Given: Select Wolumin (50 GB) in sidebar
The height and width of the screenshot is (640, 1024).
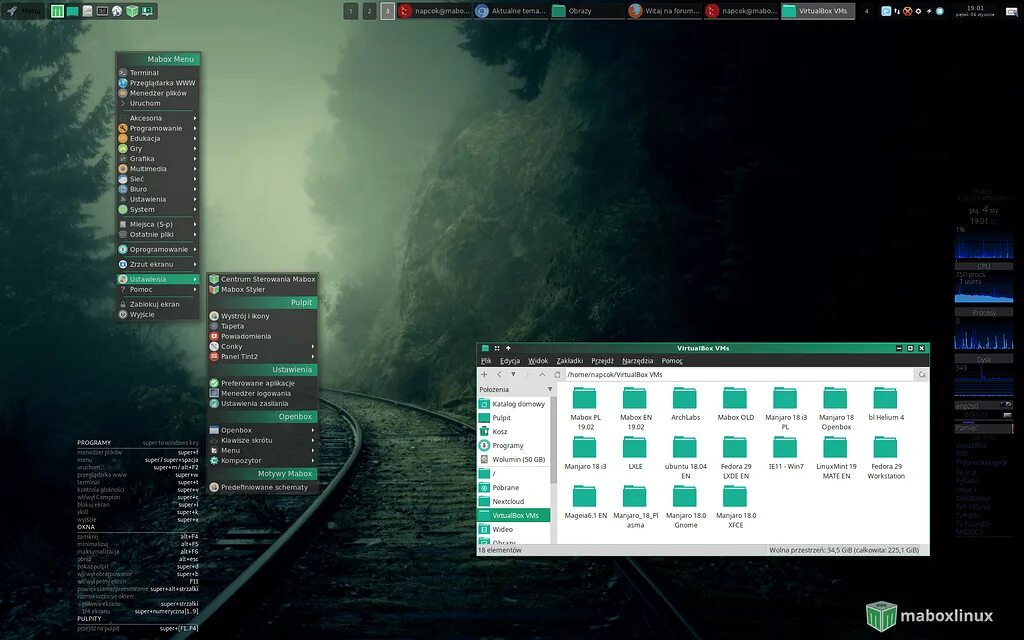Looking at the screenshot, I should 514,459.
